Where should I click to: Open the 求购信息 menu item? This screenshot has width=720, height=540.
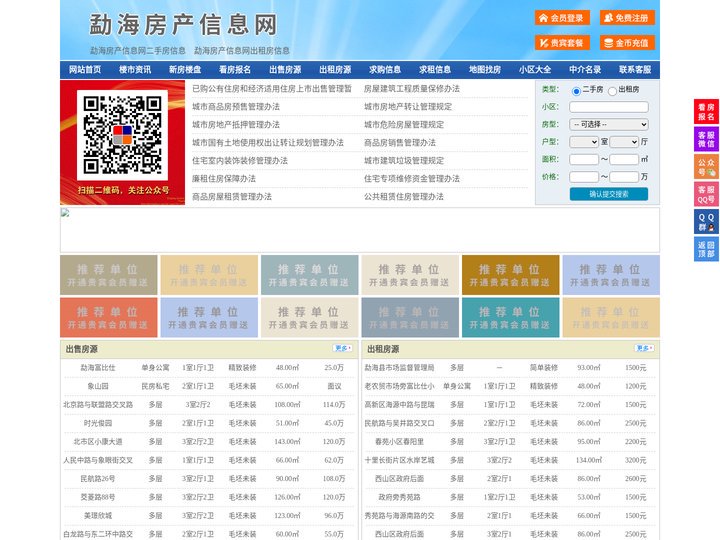coord(385,70)
